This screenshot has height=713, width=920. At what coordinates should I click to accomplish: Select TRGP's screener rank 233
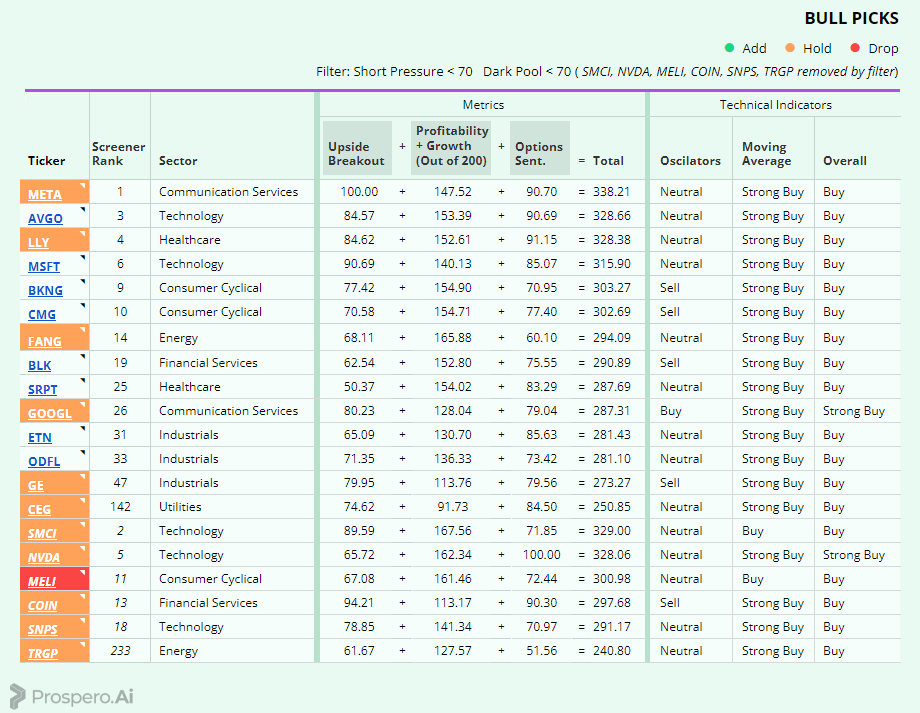coord(120,651)
